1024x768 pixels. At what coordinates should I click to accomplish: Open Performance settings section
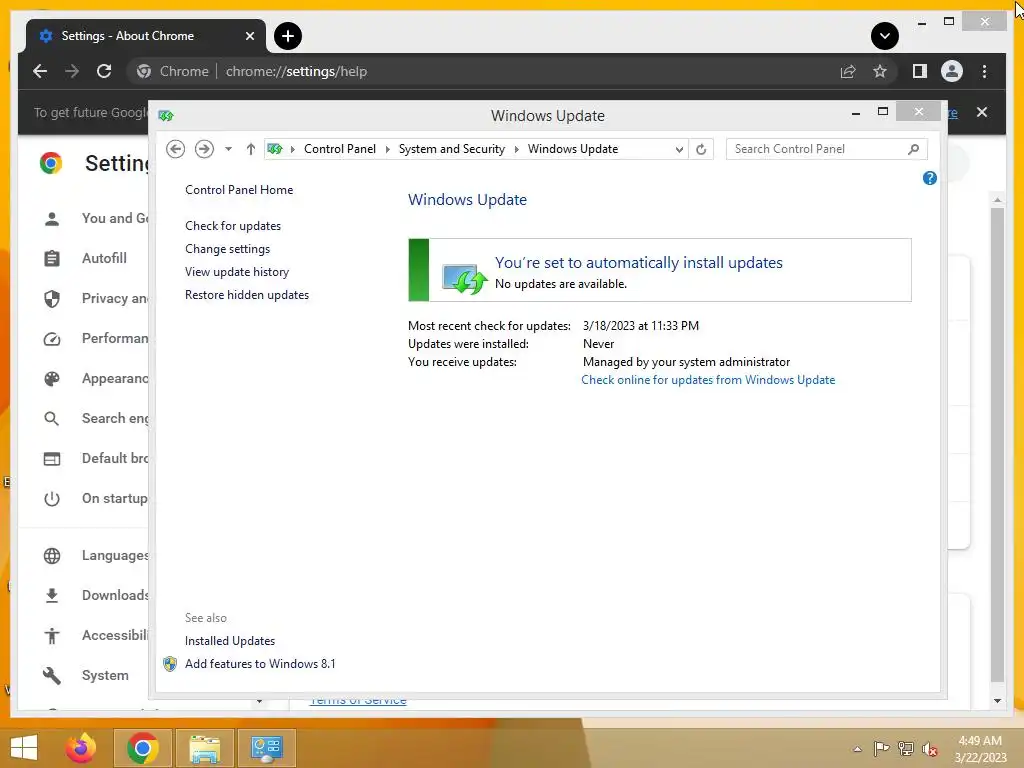pyautogui.click(x=95, y=338)
